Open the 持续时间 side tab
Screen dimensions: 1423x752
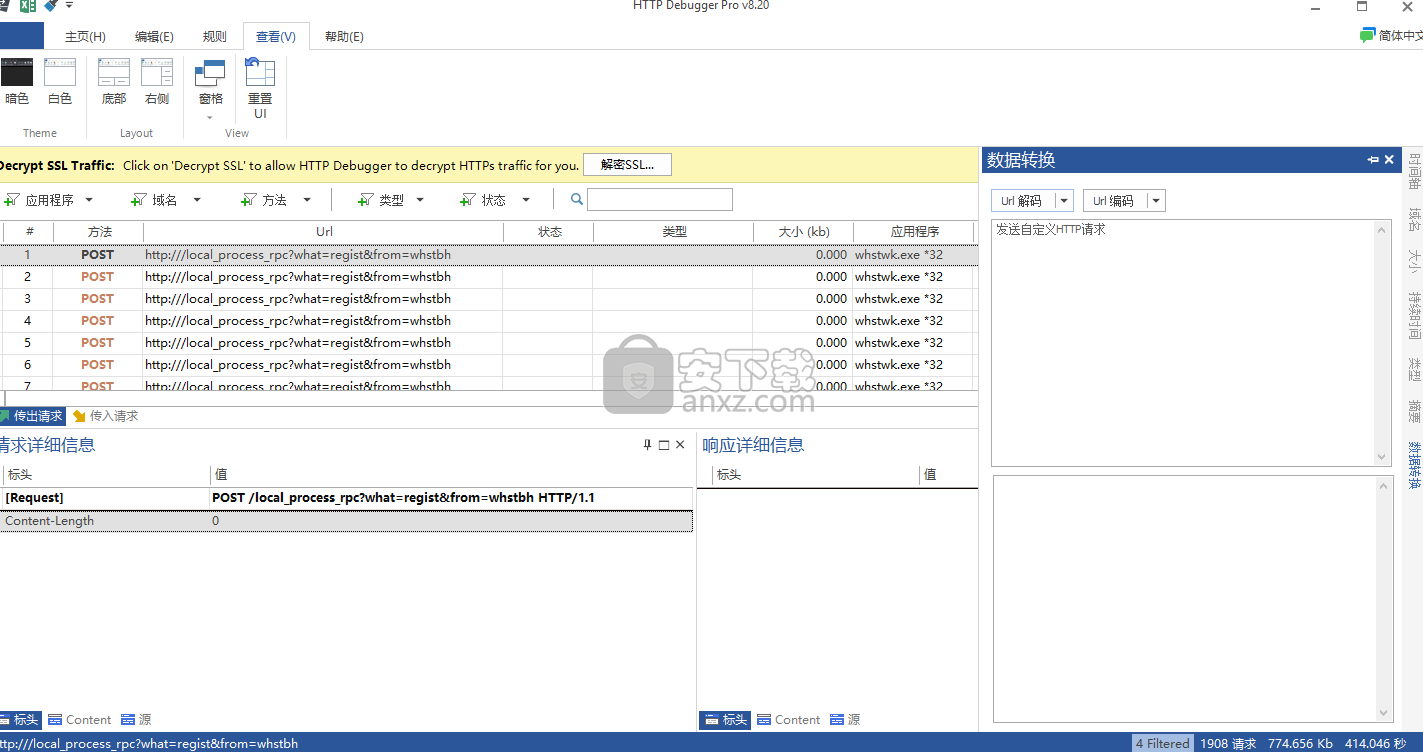(x=1414, y=316)
